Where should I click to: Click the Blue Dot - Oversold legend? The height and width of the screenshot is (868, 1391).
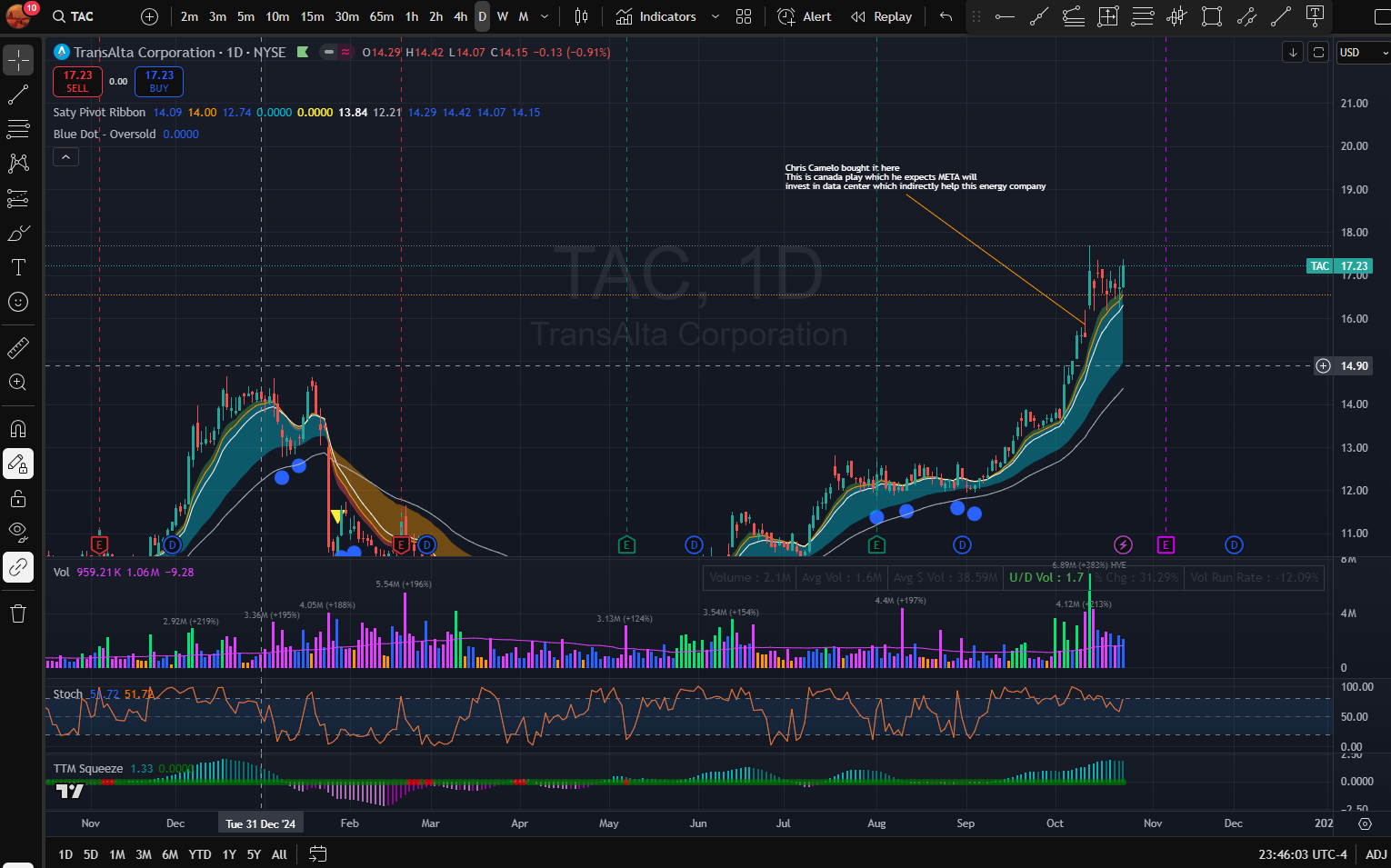105,135
